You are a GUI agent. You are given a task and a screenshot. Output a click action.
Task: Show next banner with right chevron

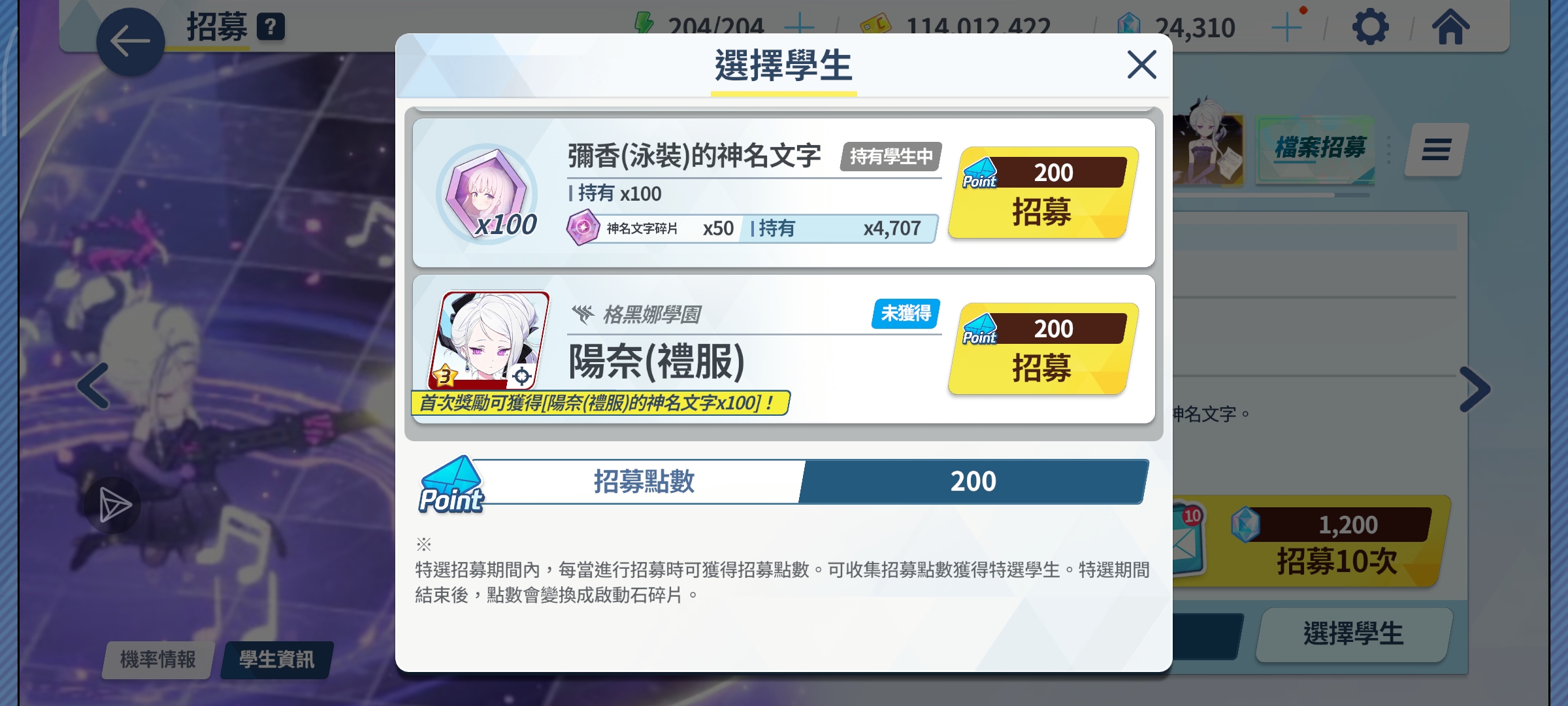click(1475, 390)
